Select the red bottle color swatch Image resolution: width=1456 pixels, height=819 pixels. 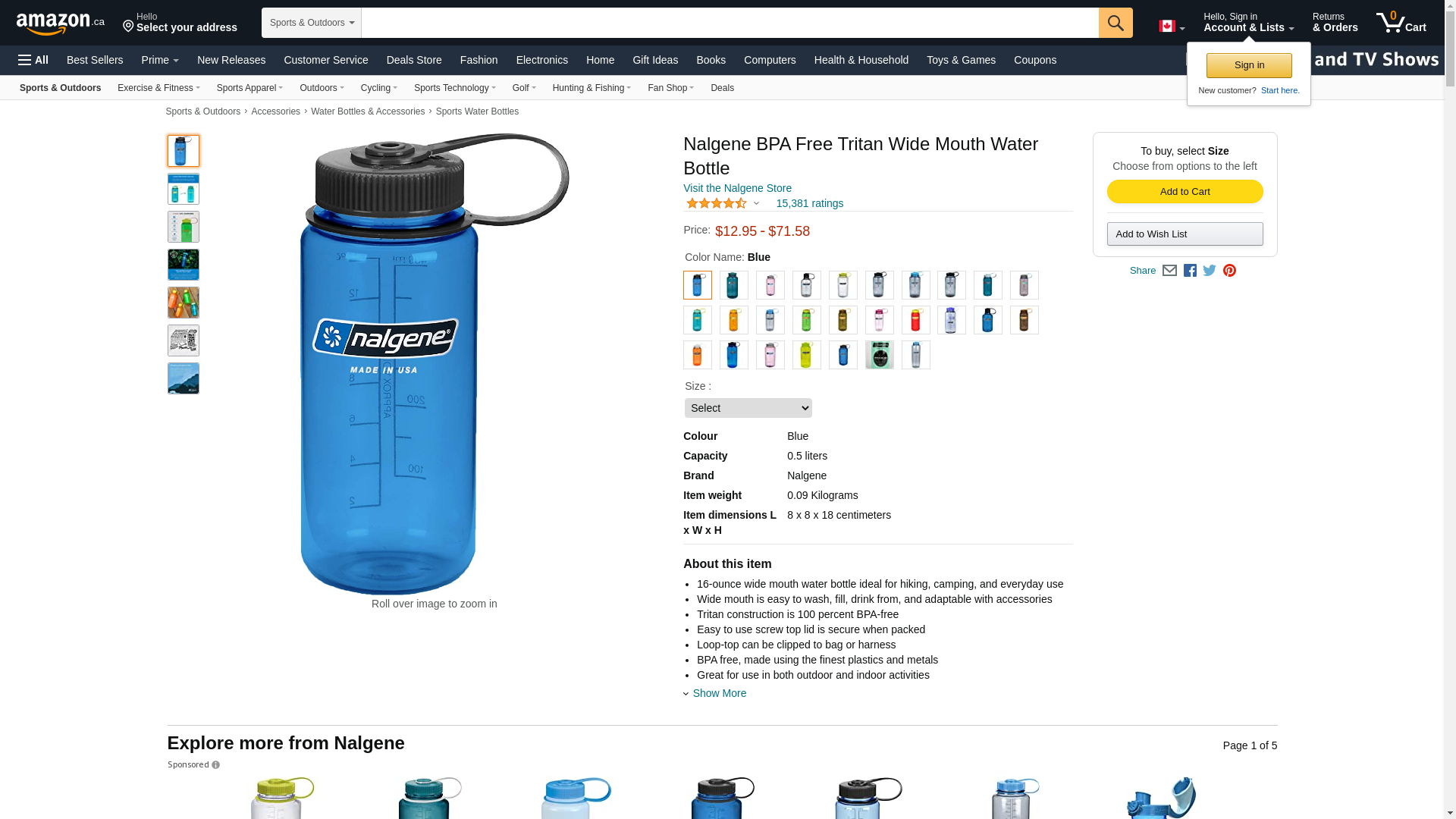tap(915, 320)
